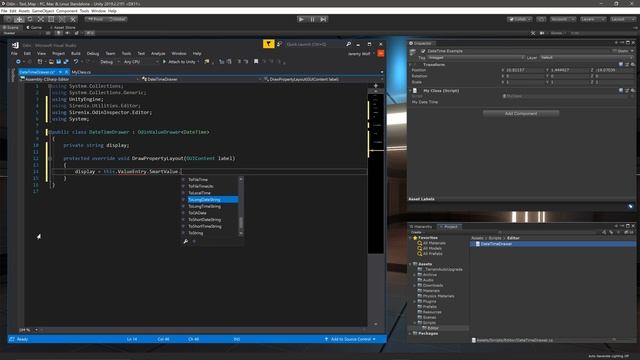Click the bookmark icon in Visual Studio toolbar

[256, 62]
